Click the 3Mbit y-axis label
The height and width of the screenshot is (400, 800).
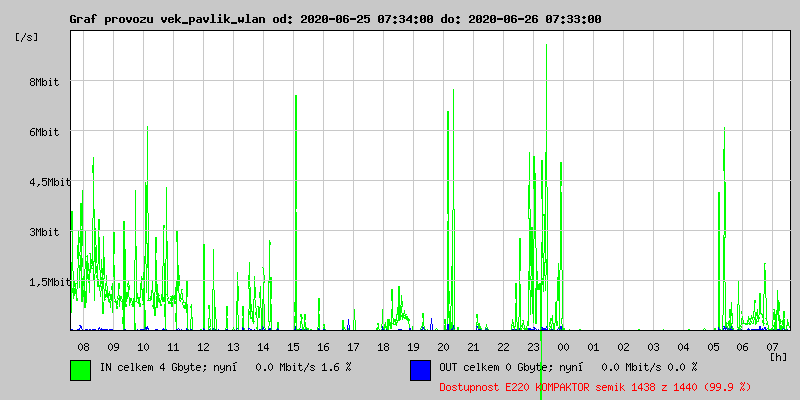point(44,232)
